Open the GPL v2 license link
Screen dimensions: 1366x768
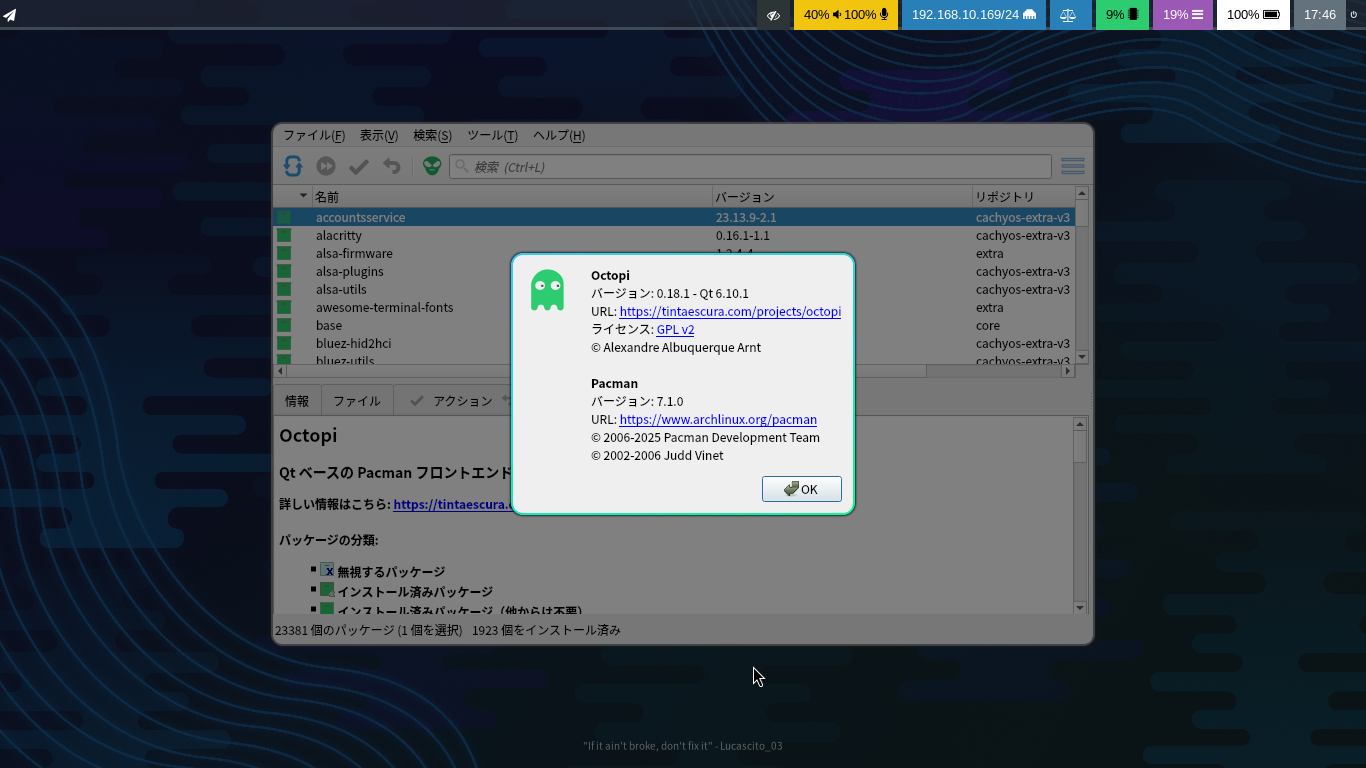675,329
